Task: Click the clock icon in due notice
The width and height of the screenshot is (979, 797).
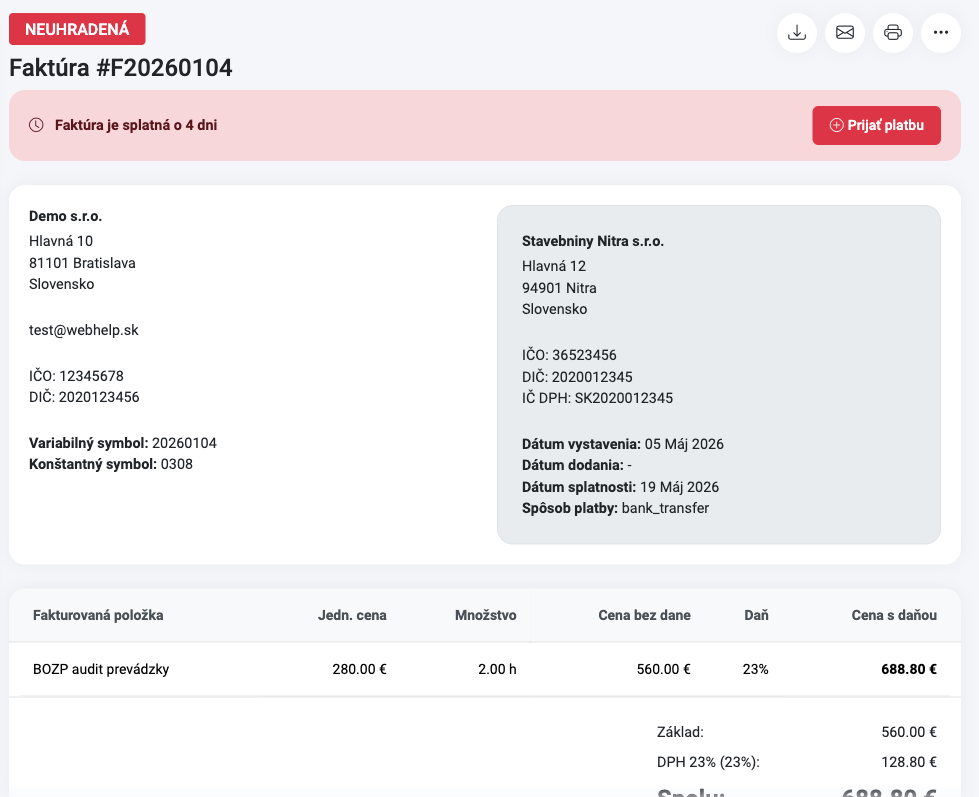Action: point(36,125)
